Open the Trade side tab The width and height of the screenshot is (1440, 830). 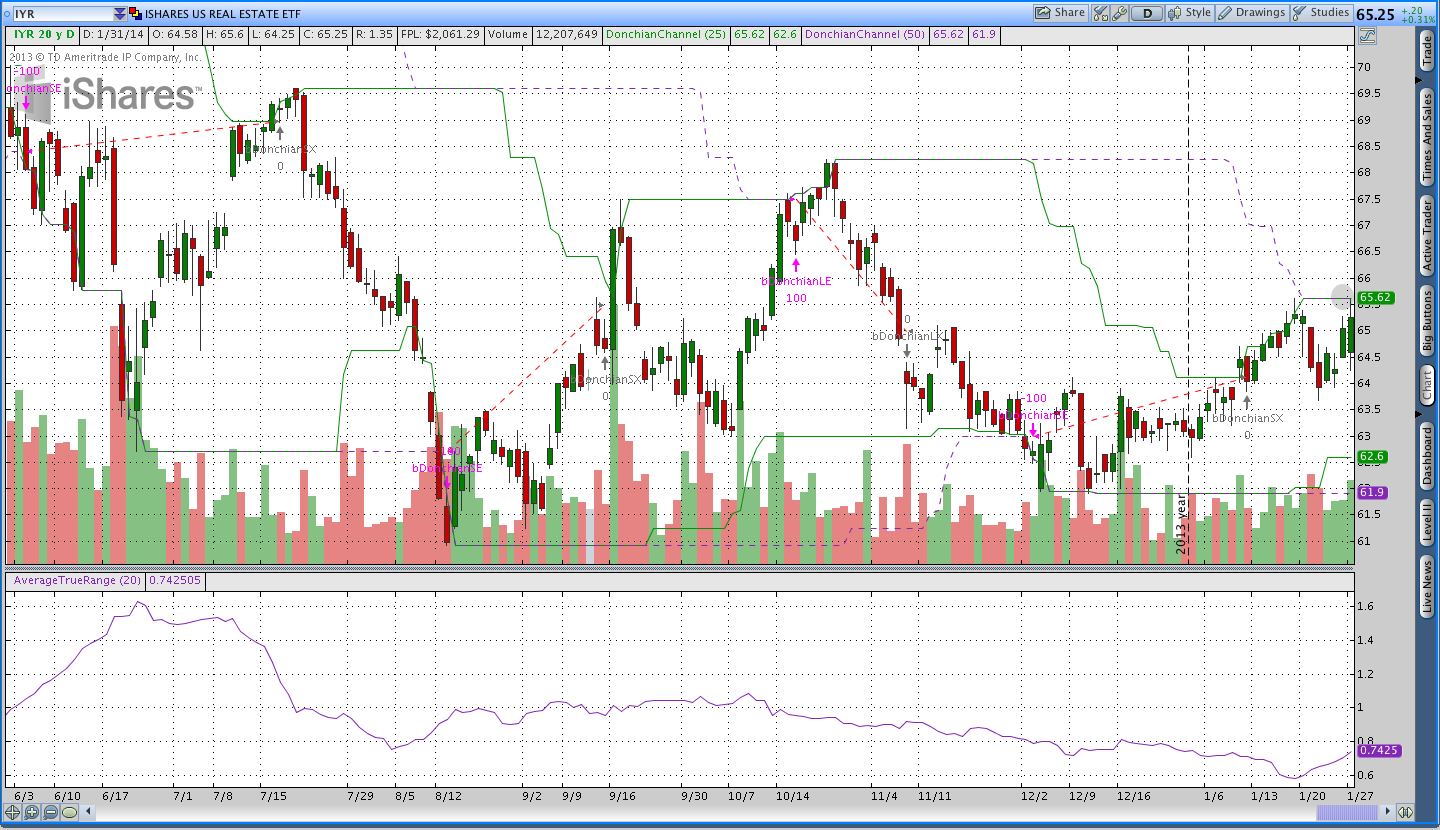tap(1427, 50)
